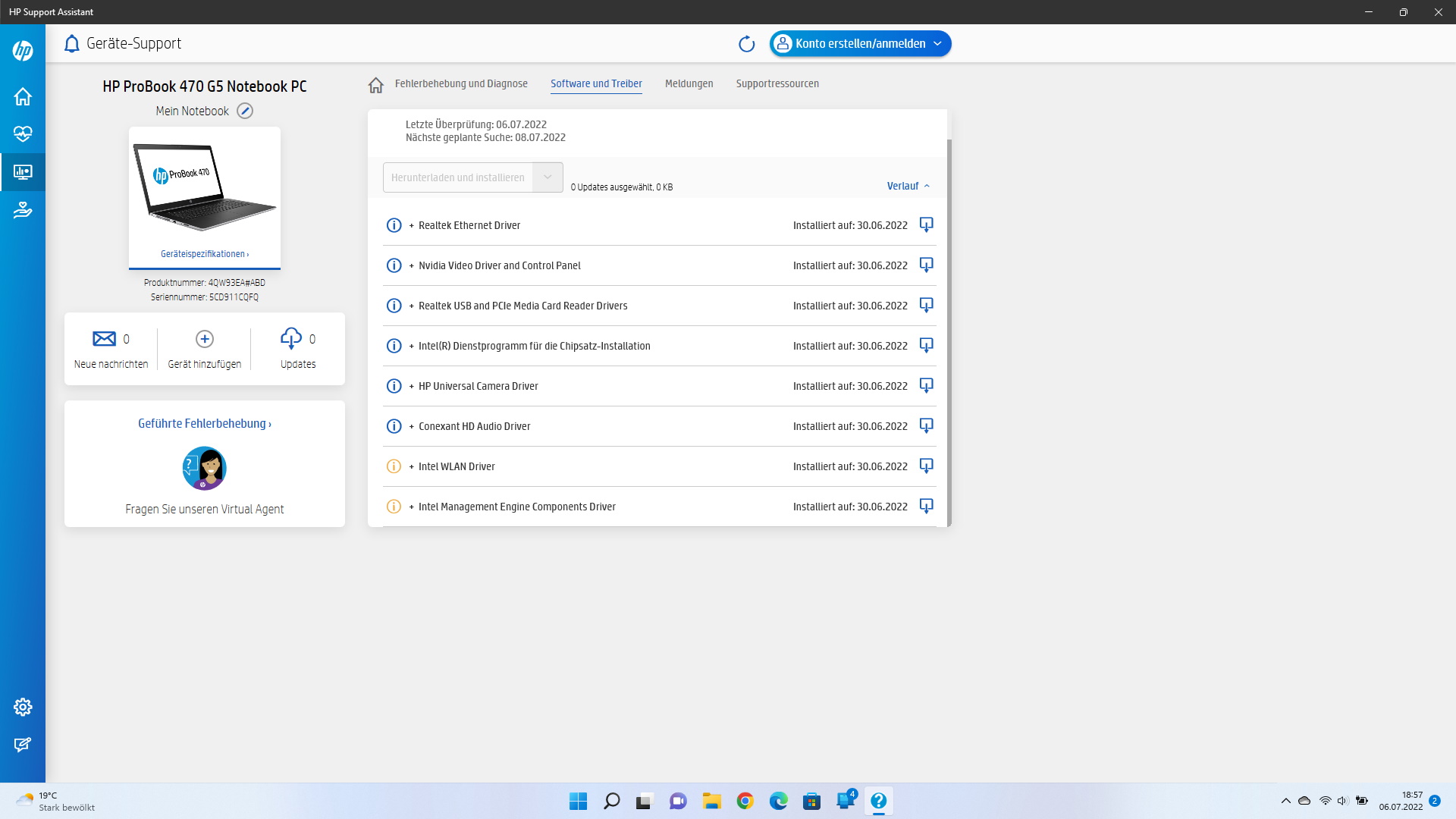Viewport: 1456px width, 819px height.
Task: Open the settings gear in left sidebar
Action: click(23, 707)
